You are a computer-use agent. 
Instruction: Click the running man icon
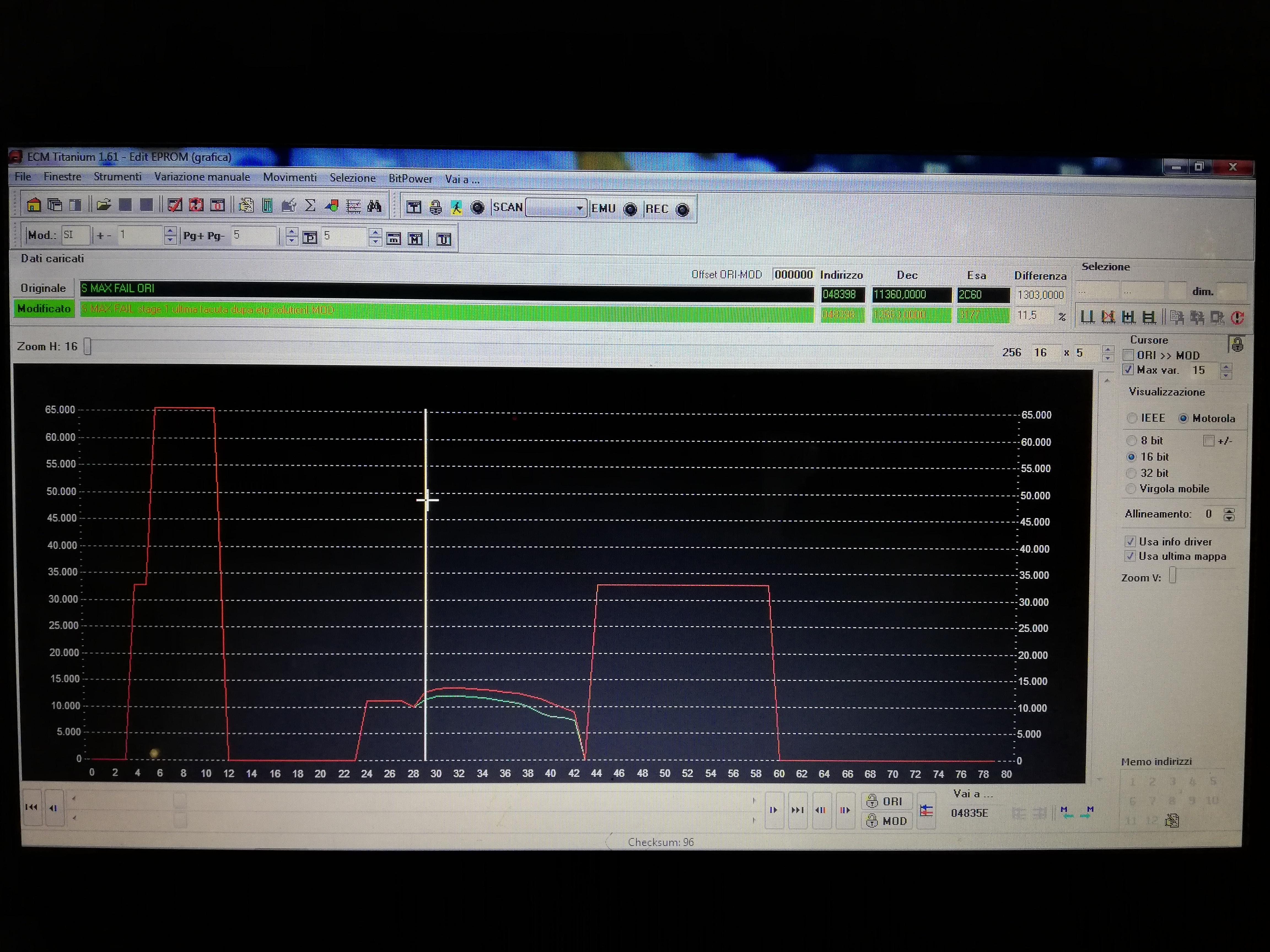[x=456, y=207]
